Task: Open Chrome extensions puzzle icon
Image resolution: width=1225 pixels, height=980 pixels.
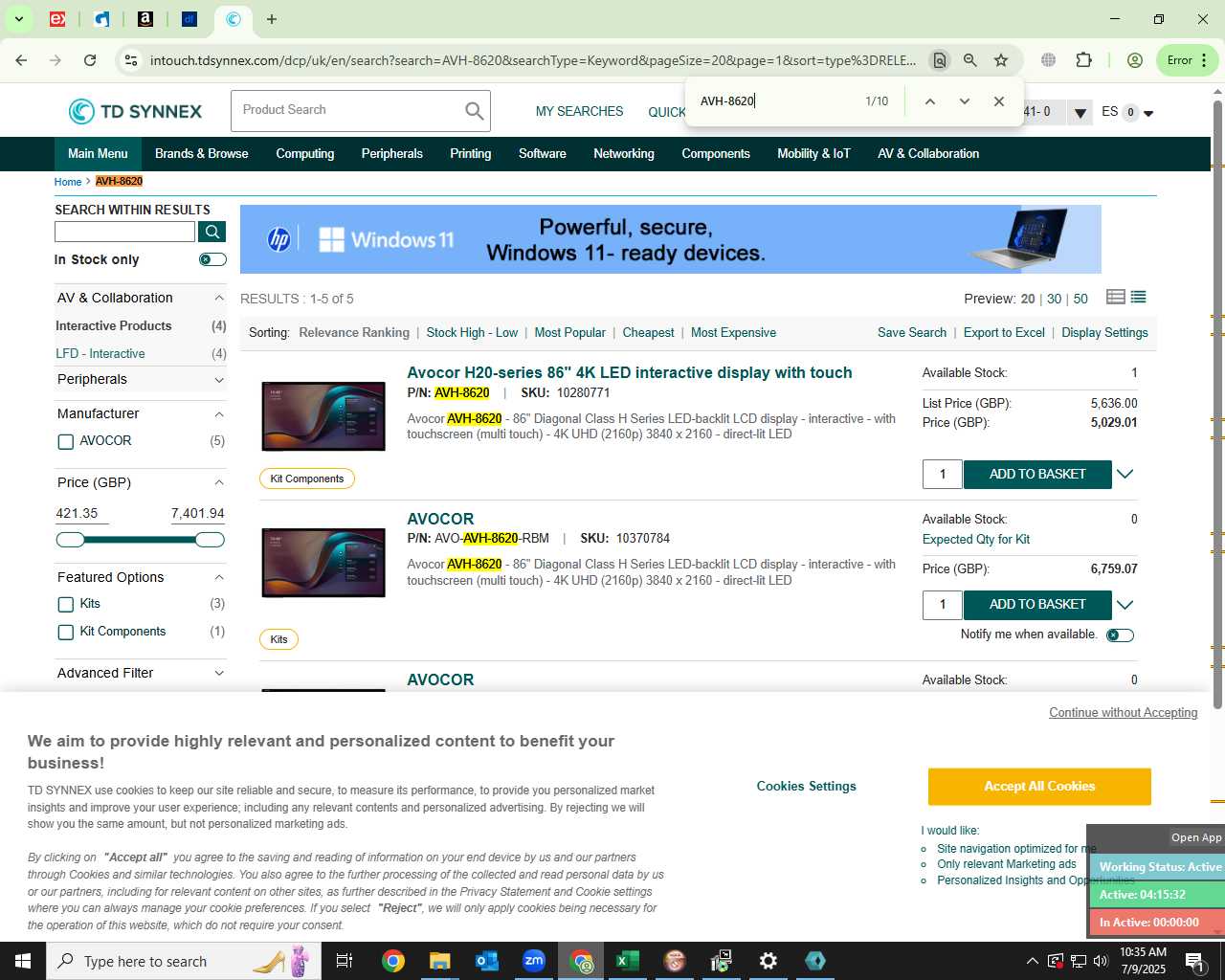Action: coord(1083,60)
